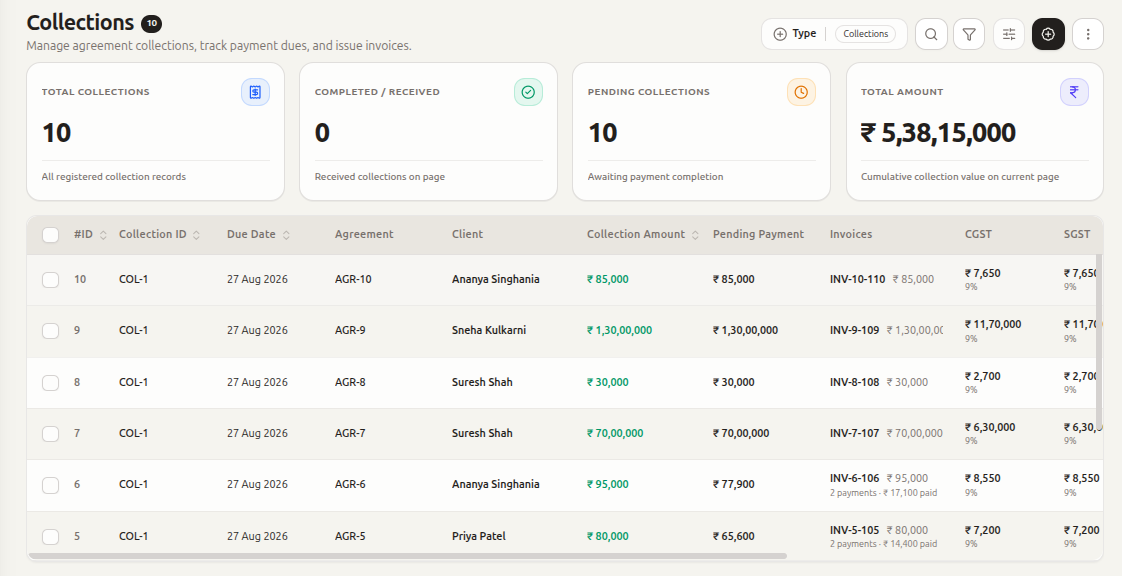Open the three-dot more options menu
This screenshot has height=576, width=1122.
coord(1088,34)
